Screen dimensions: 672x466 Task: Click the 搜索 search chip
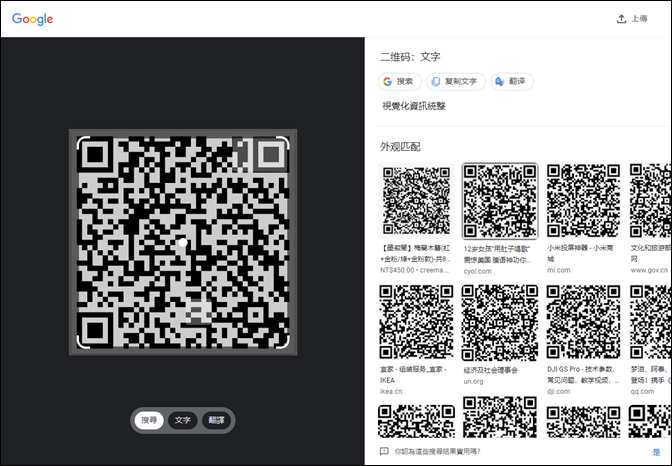click(399, 81)
